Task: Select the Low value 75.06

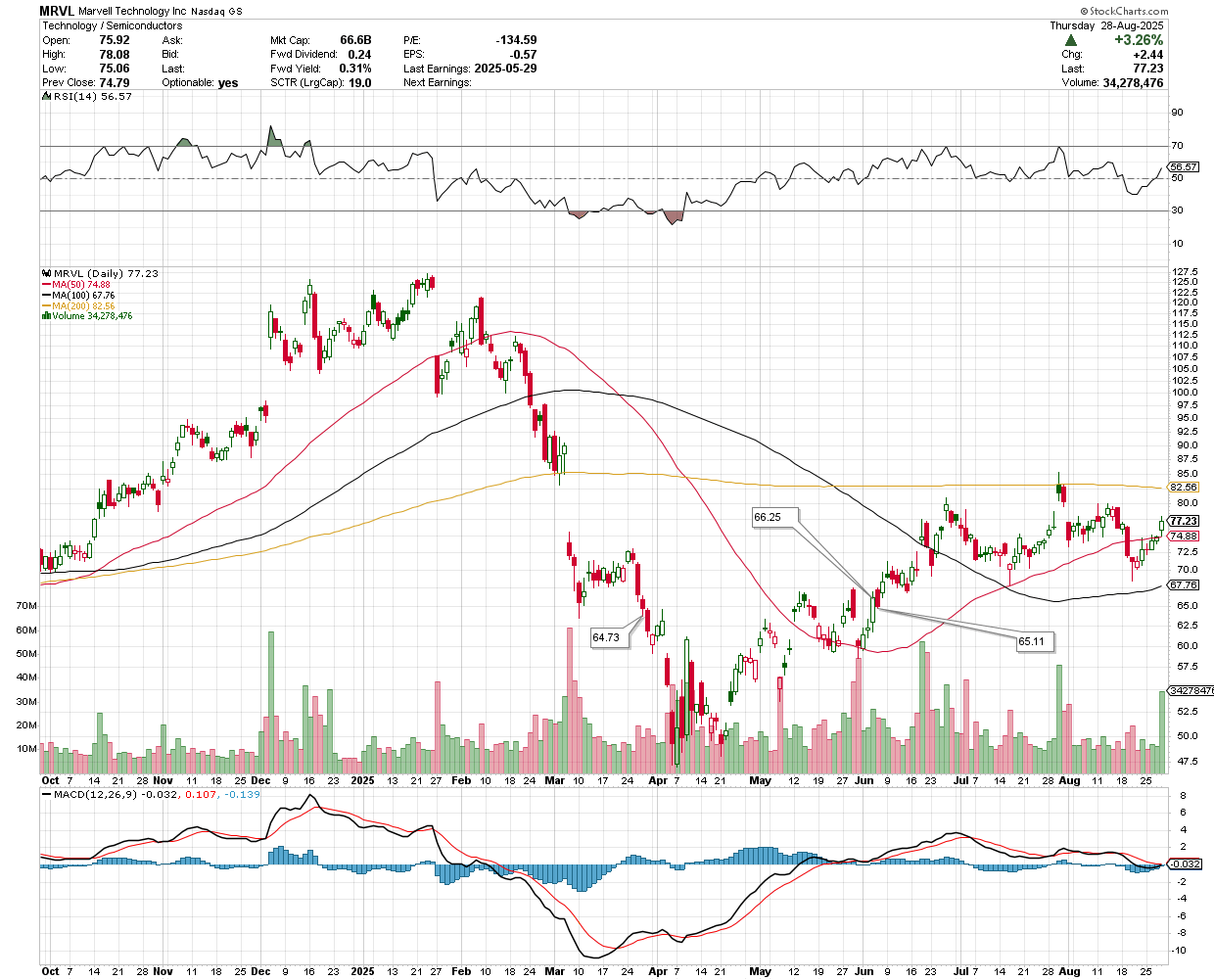Action: (x=115, y=69)
